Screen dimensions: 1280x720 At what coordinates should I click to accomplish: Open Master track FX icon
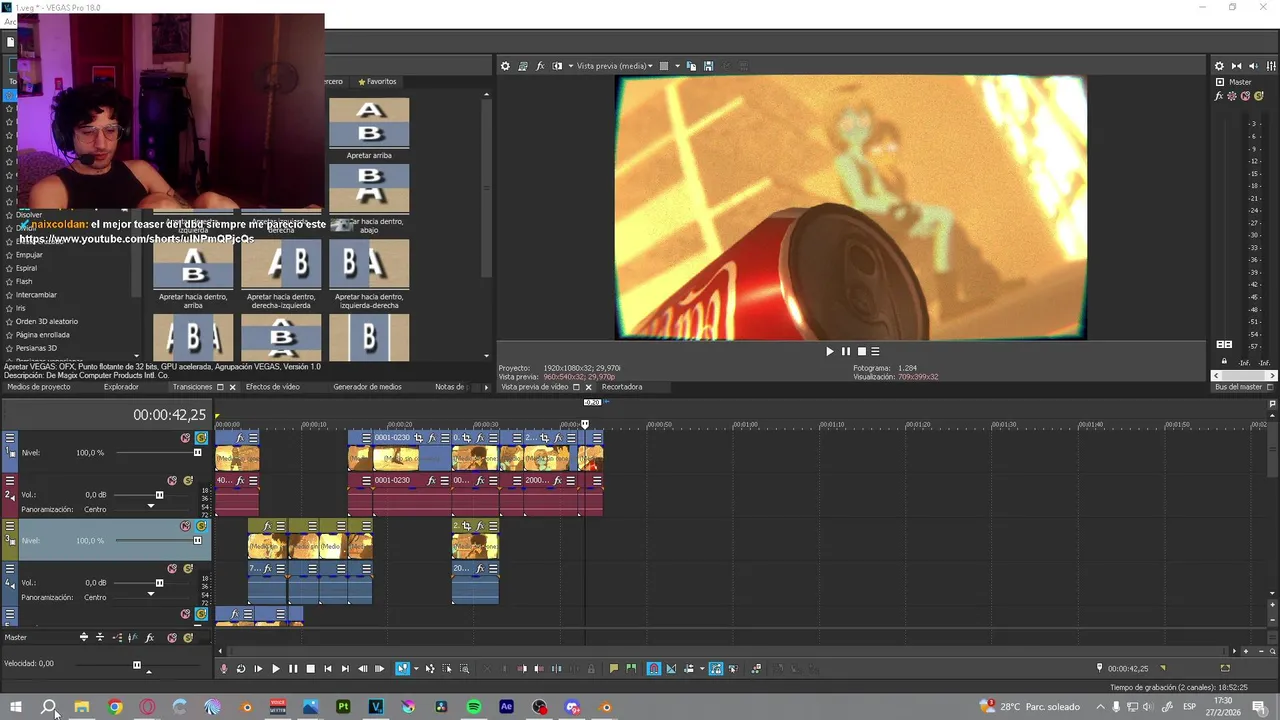(x=149, y=637)
